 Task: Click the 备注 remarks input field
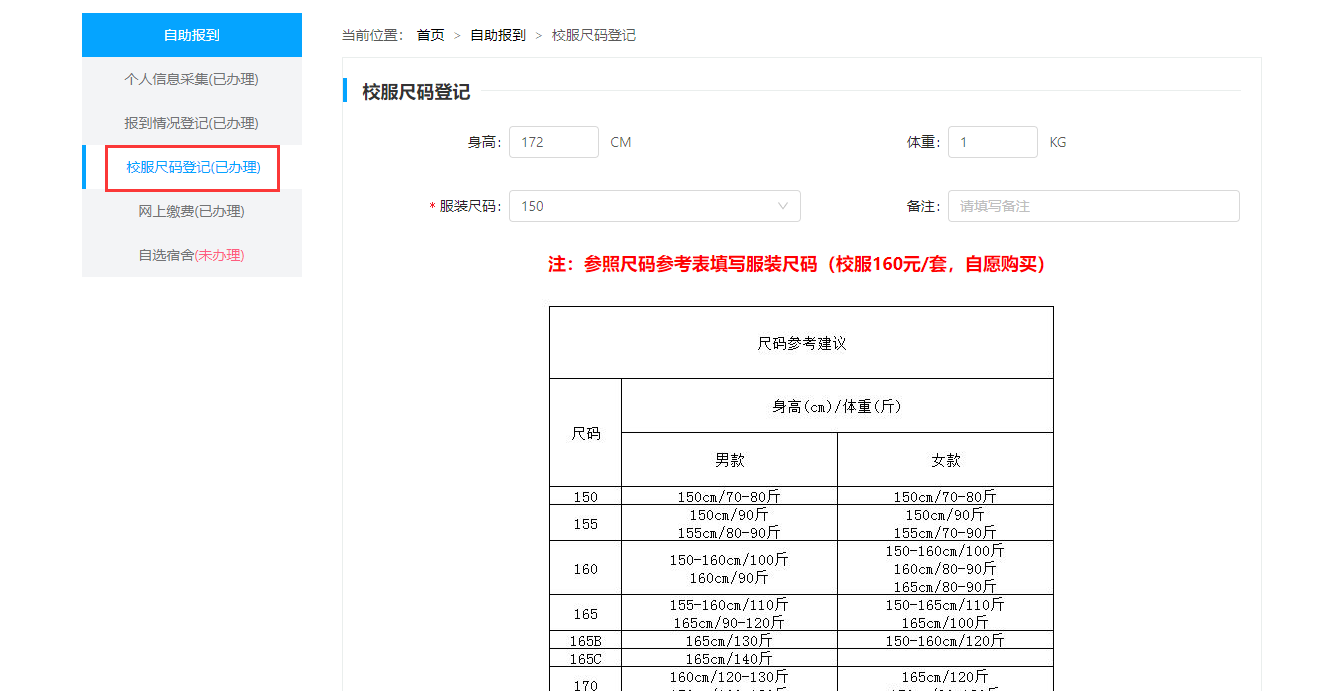(1093, 206)
